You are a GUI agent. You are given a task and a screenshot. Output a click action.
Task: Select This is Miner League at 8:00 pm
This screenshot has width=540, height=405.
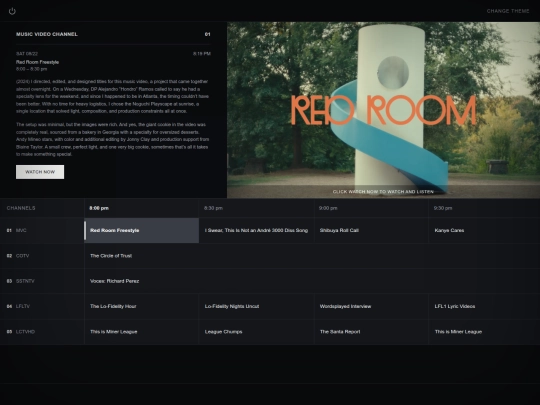(142, 332)
